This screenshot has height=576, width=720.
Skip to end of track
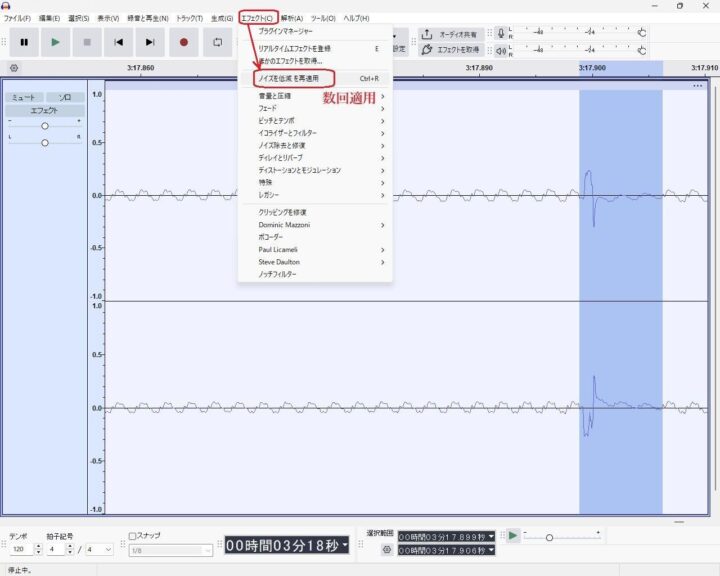pyautogui.click(x=151, y=42)
